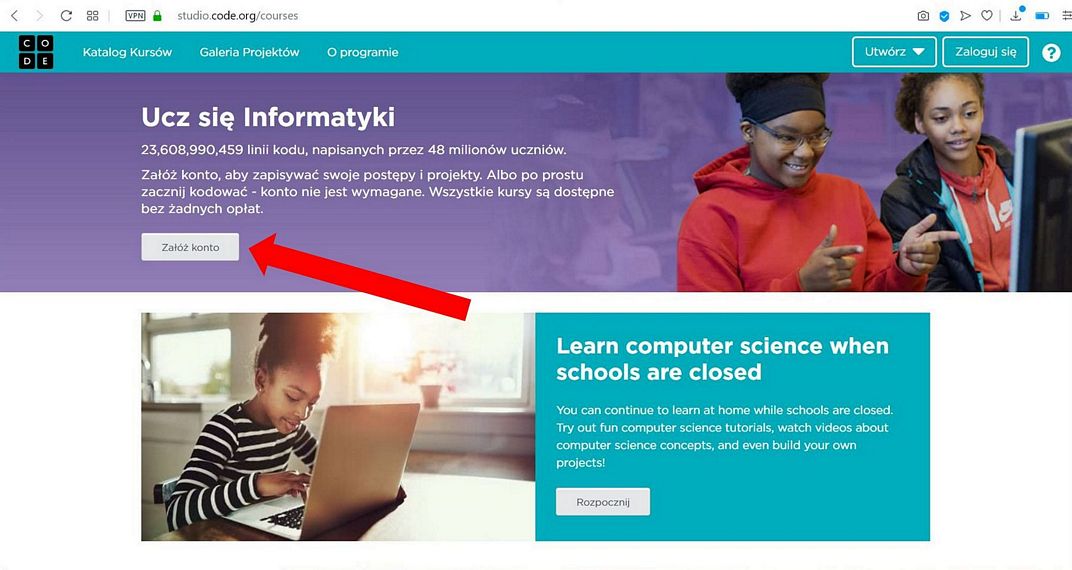1072x570 pixels.
Task: Click the Załóż konto button
Action: click(190, 247)
